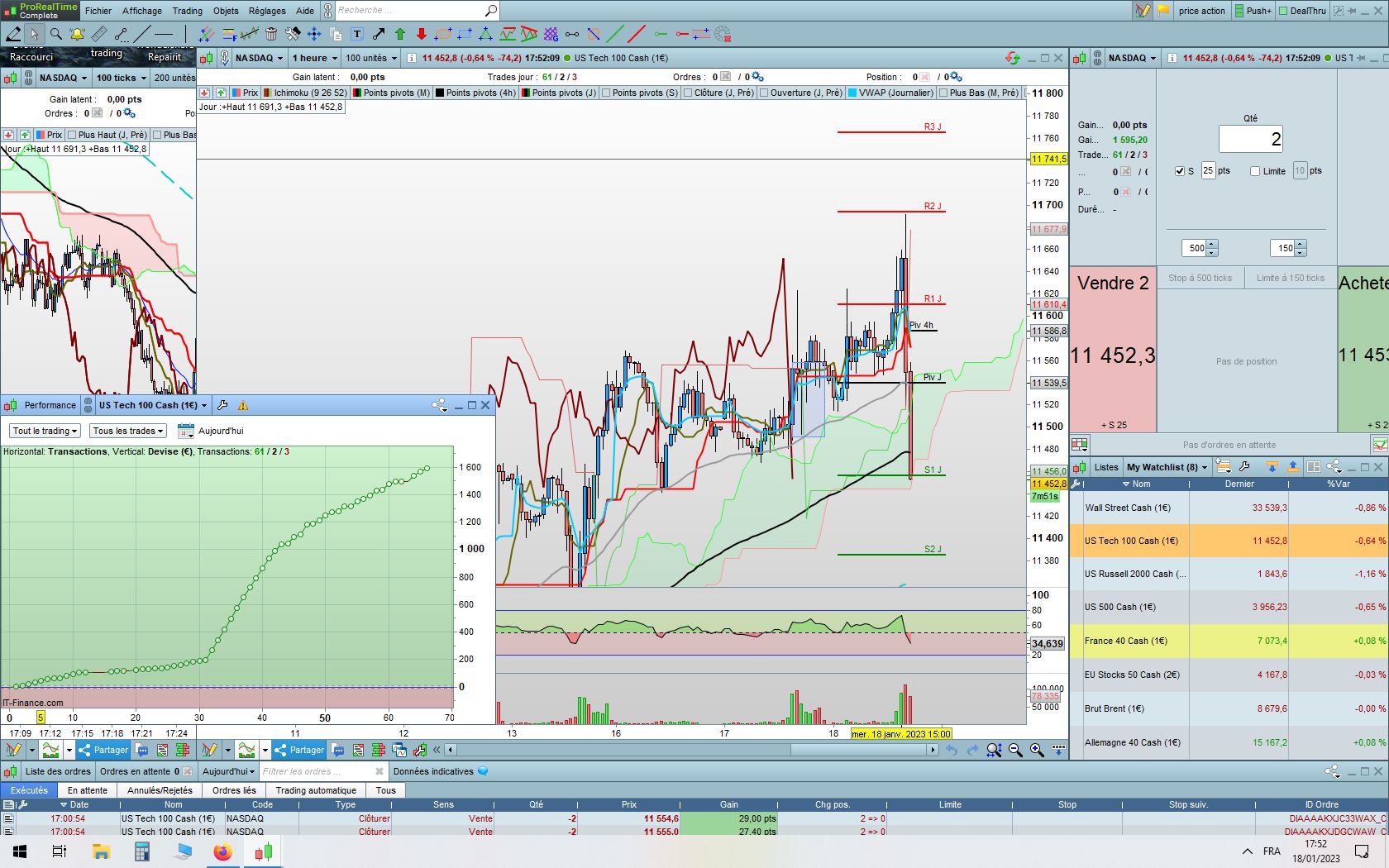Create a price alert with the bell icon
Image resolution: width=1389 pixels, height=868 pixels.
point(77,34)
